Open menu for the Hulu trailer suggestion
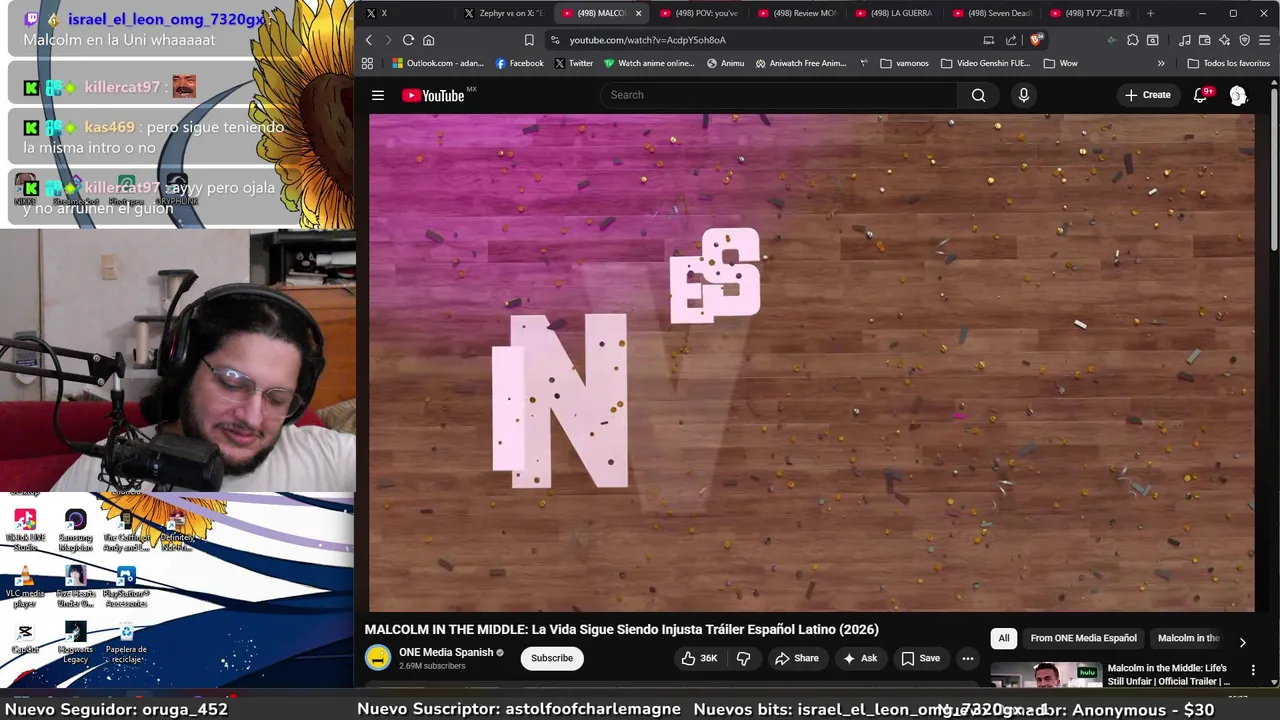The image size is (1280, 720). click(x=1253, y=669)
